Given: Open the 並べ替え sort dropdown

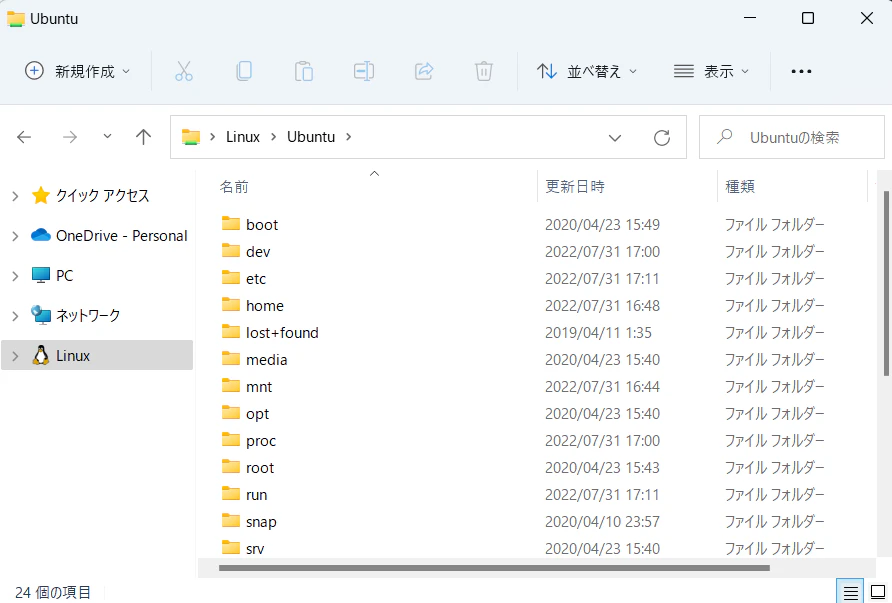Looking at the screenshot, I should [x=587, y=71].
